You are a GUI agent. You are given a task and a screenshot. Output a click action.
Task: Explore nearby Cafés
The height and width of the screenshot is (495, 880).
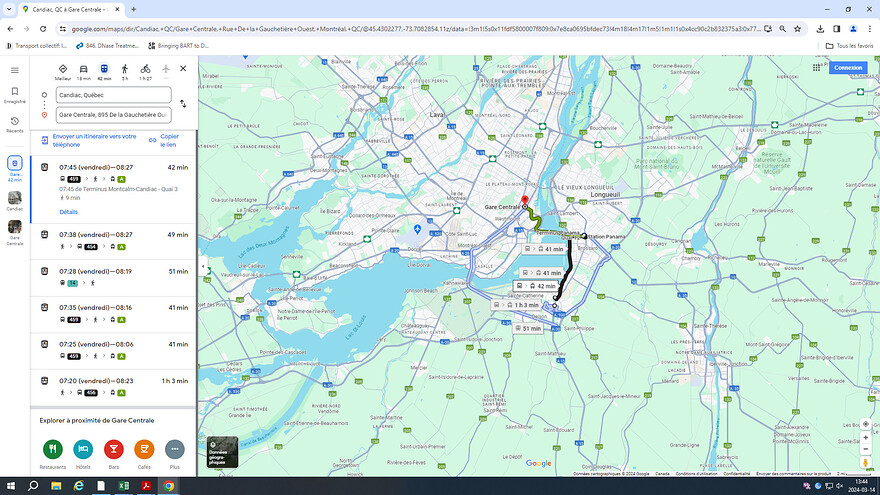pyautogui.click(x=144, y=454)
